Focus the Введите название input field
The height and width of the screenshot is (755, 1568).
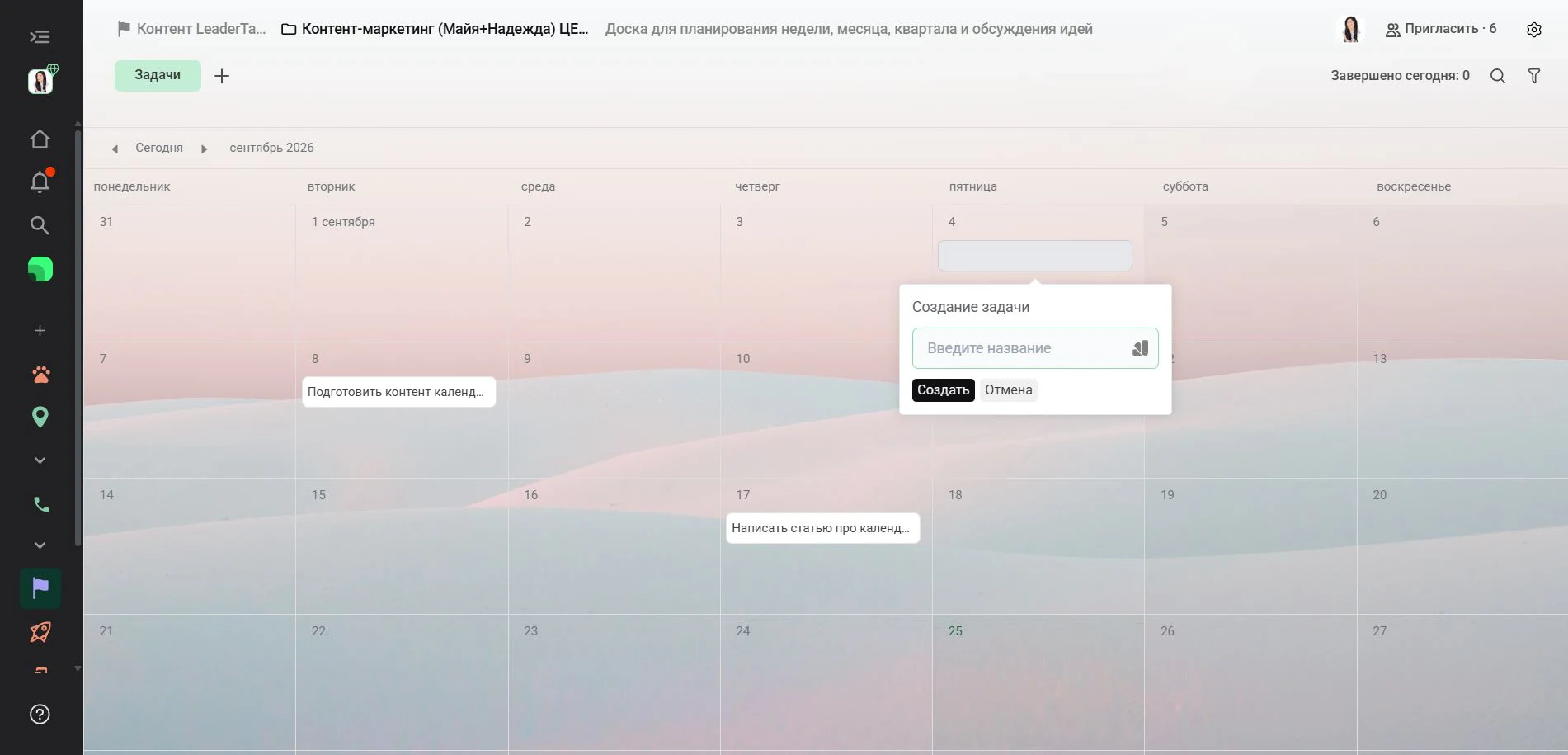coord(1034,348)
